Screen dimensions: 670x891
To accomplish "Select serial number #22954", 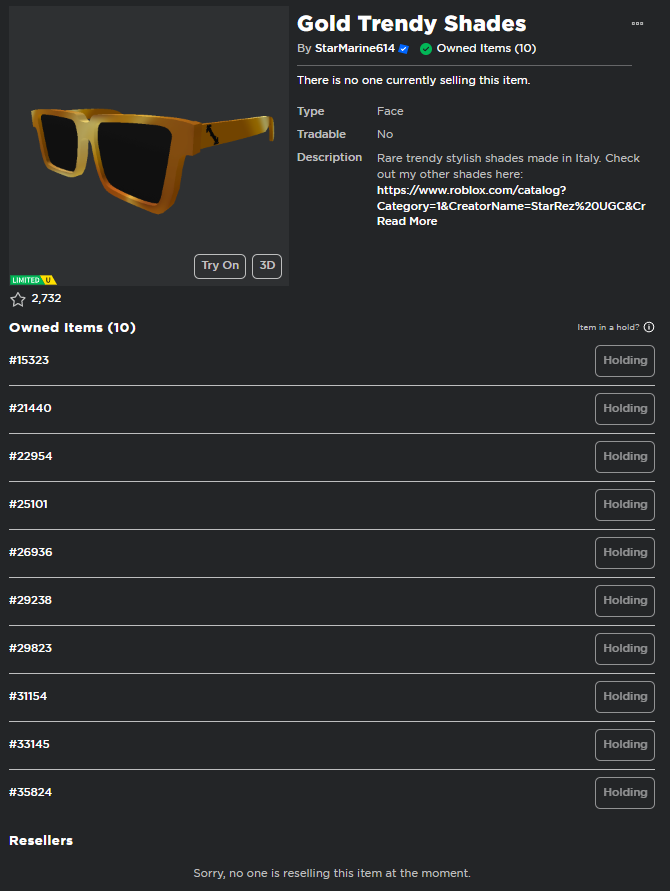I will (31, 456).
